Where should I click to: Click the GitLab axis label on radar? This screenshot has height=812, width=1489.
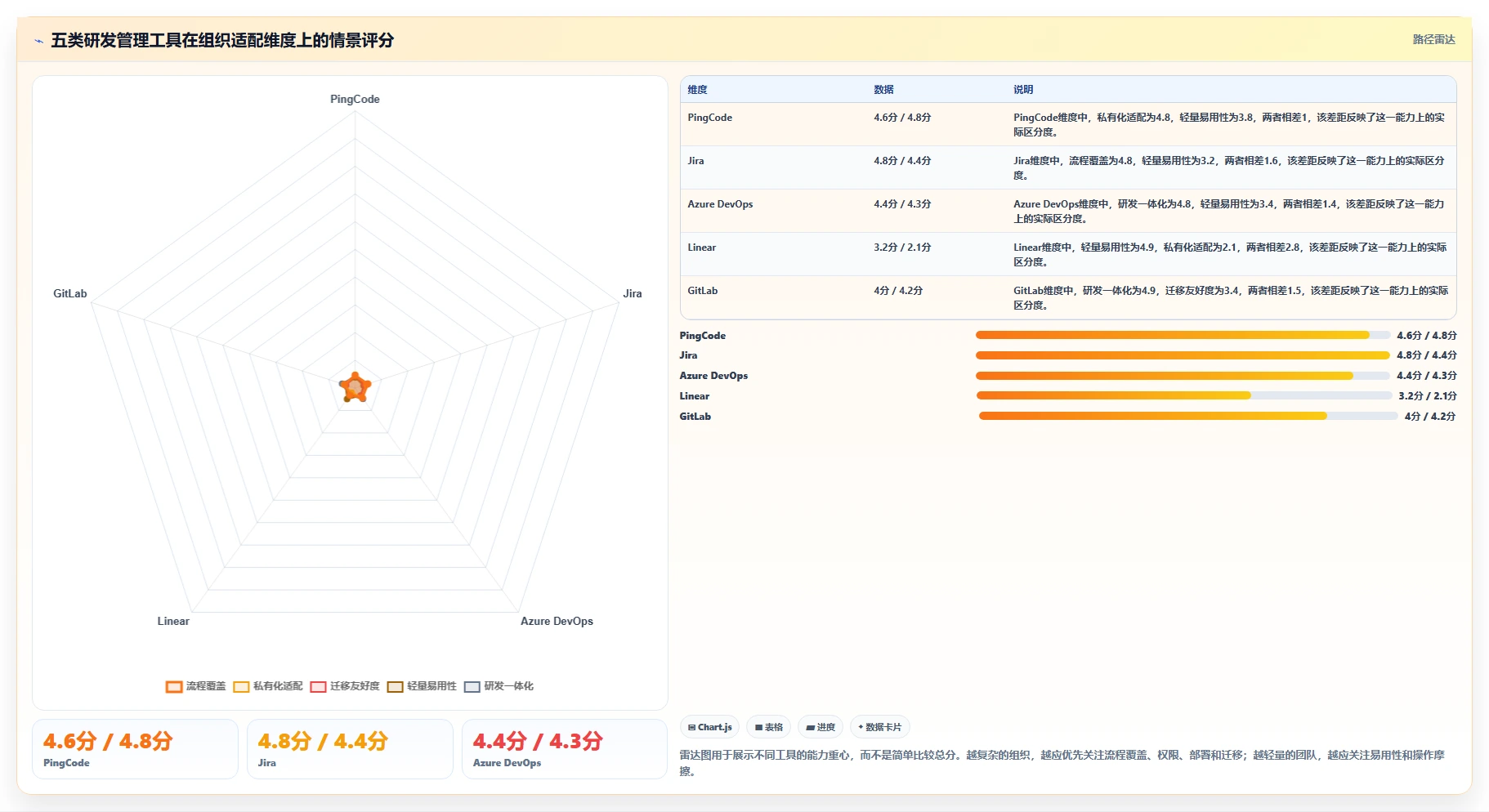pos(70,294)
